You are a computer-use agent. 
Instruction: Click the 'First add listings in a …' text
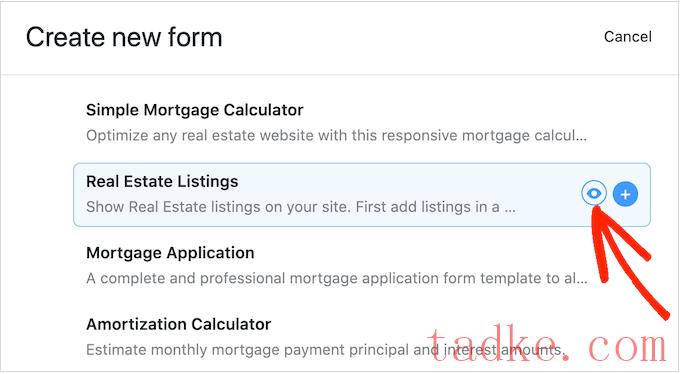[x=435, y=207]
